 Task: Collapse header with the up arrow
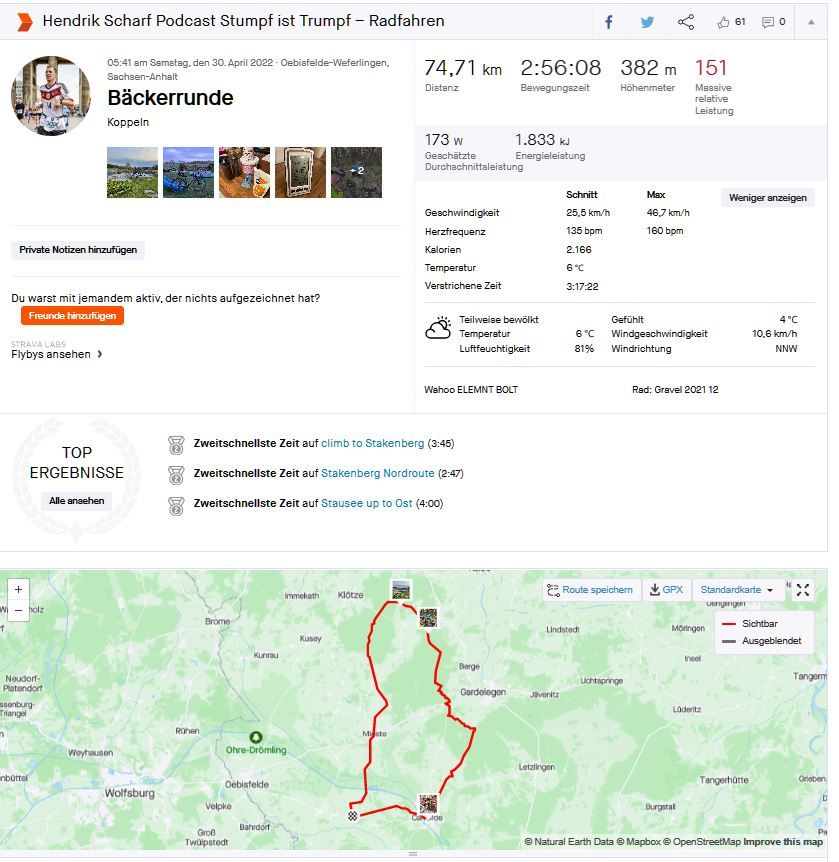811,22
